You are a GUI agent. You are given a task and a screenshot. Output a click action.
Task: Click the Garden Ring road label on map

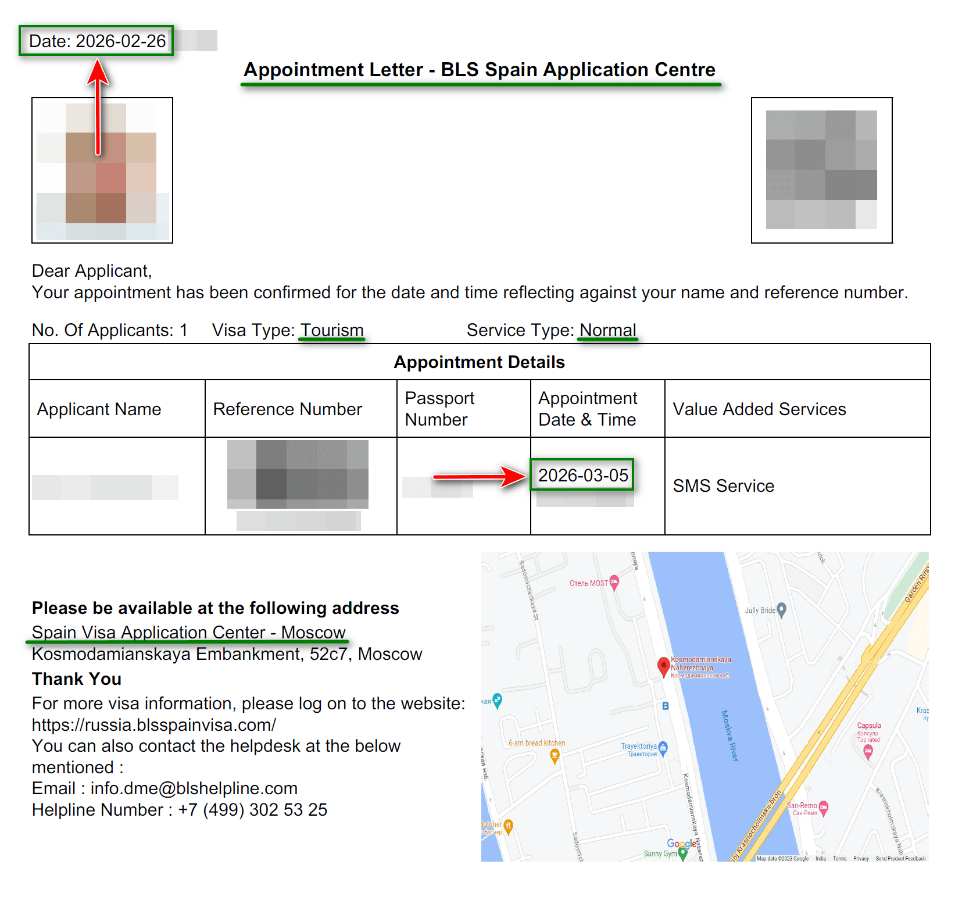point(917,584)
